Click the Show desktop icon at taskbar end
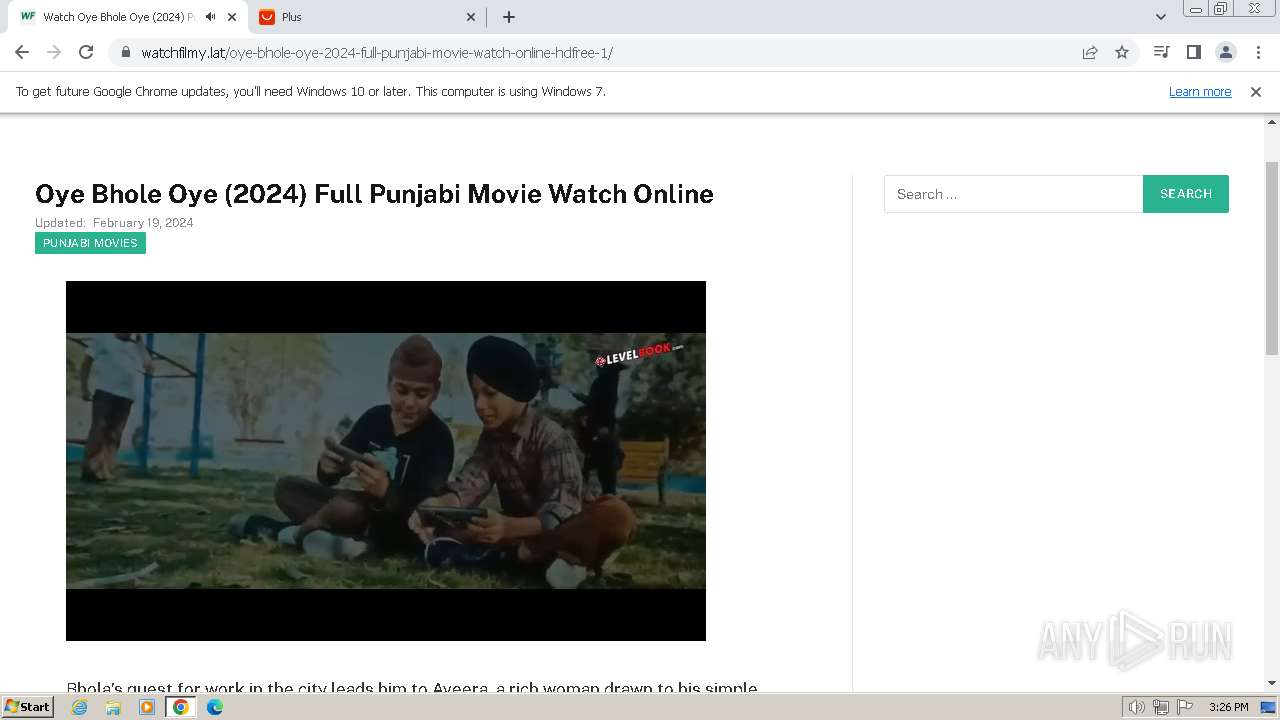Viewport: 1280px width, 720px height. pos(1269,707)
